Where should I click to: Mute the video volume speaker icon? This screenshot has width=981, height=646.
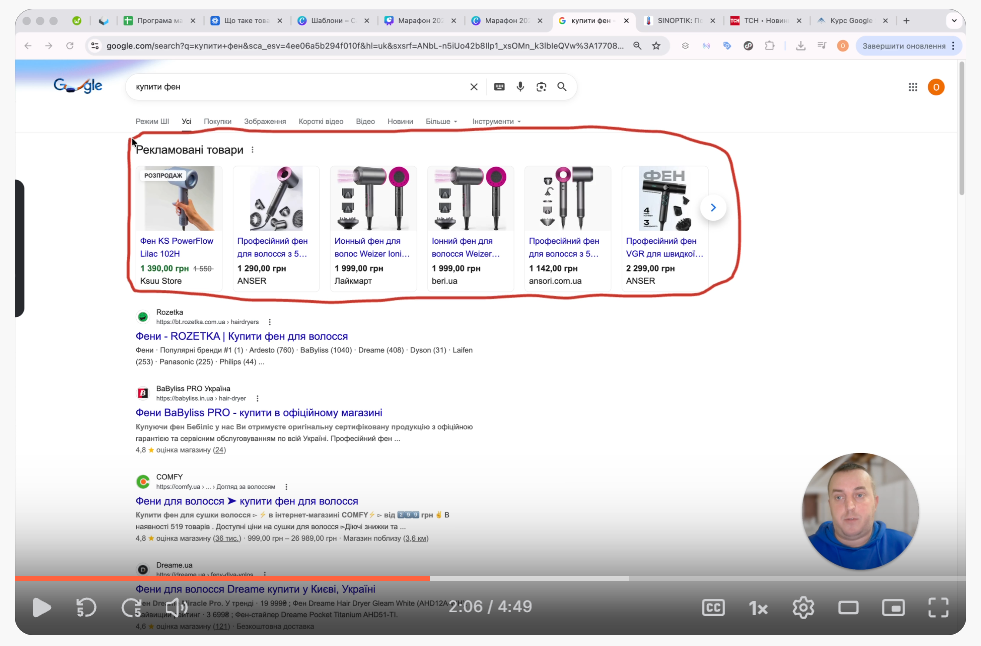point(176,607)
